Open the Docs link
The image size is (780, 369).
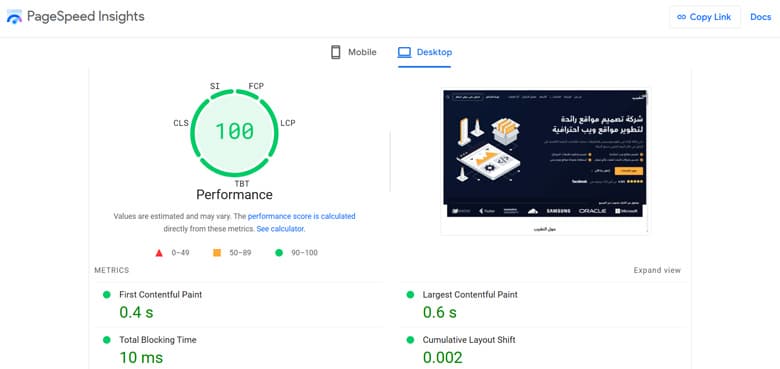761,17
